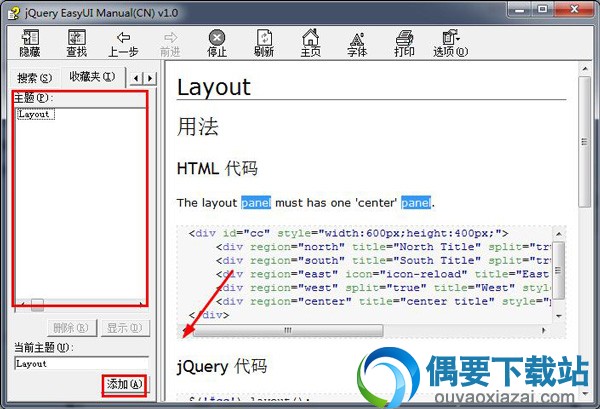Click the disabled 前进 forward arrow
The image size is (600, 409).
170,43
